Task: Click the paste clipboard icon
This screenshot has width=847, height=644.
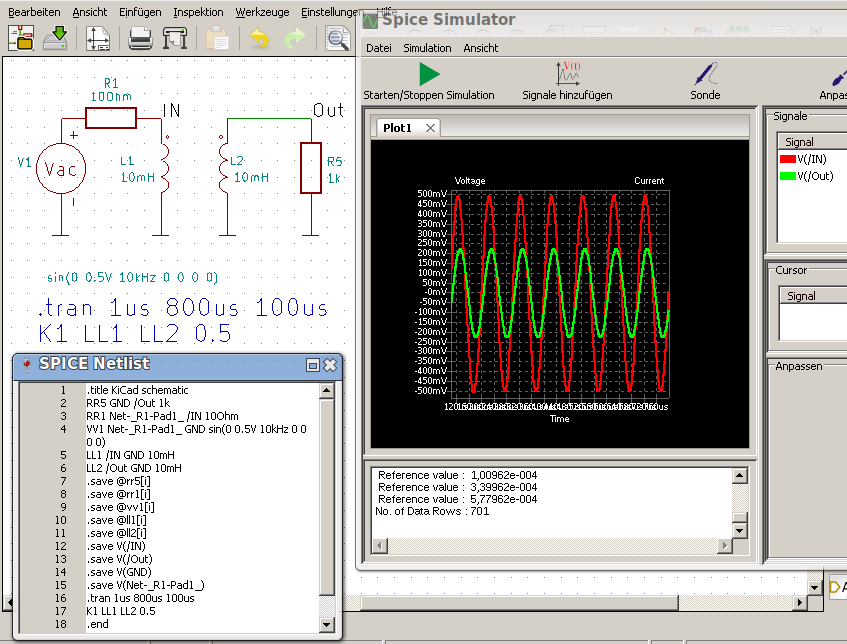Action: coord(218,39)
